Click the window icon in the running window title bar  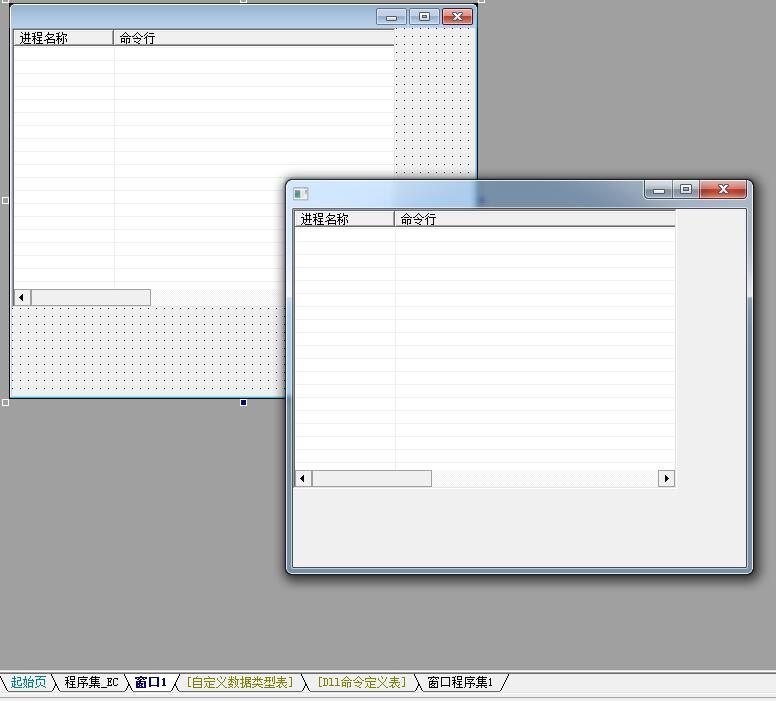tap(300, 194)
